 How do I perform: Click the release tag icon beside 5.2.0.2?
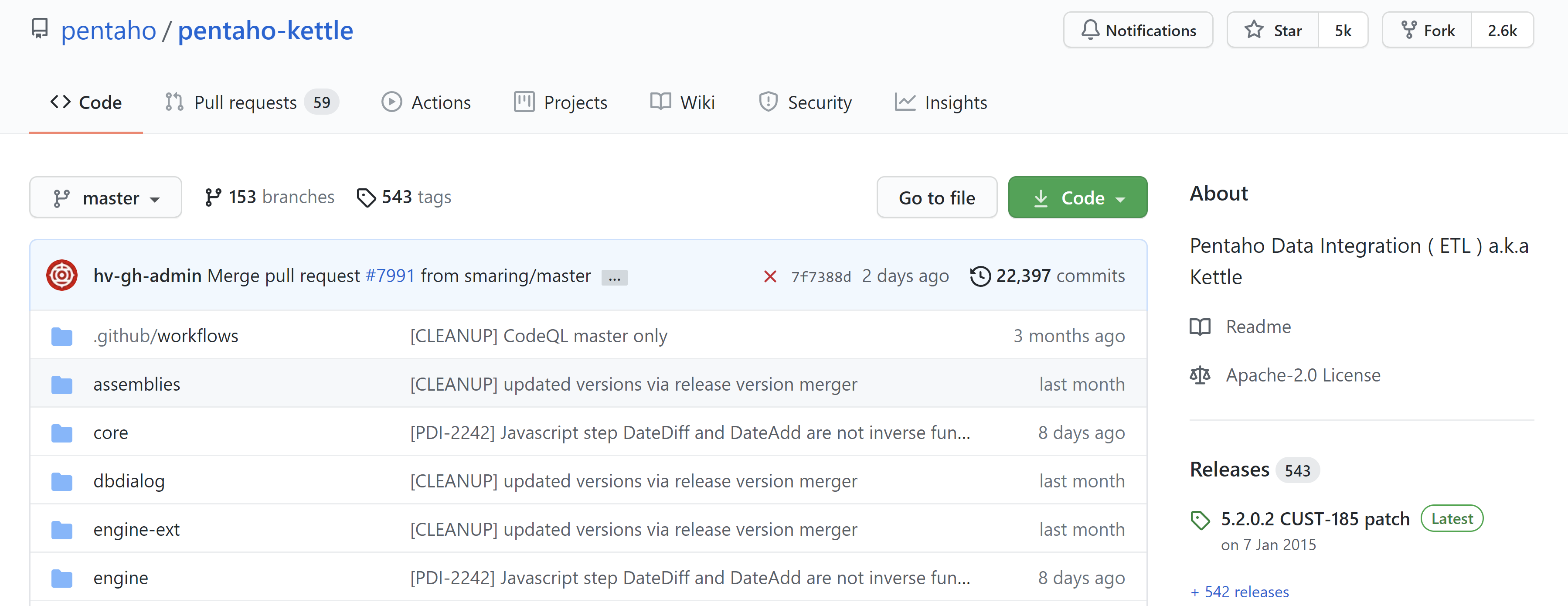point(1200,520)
